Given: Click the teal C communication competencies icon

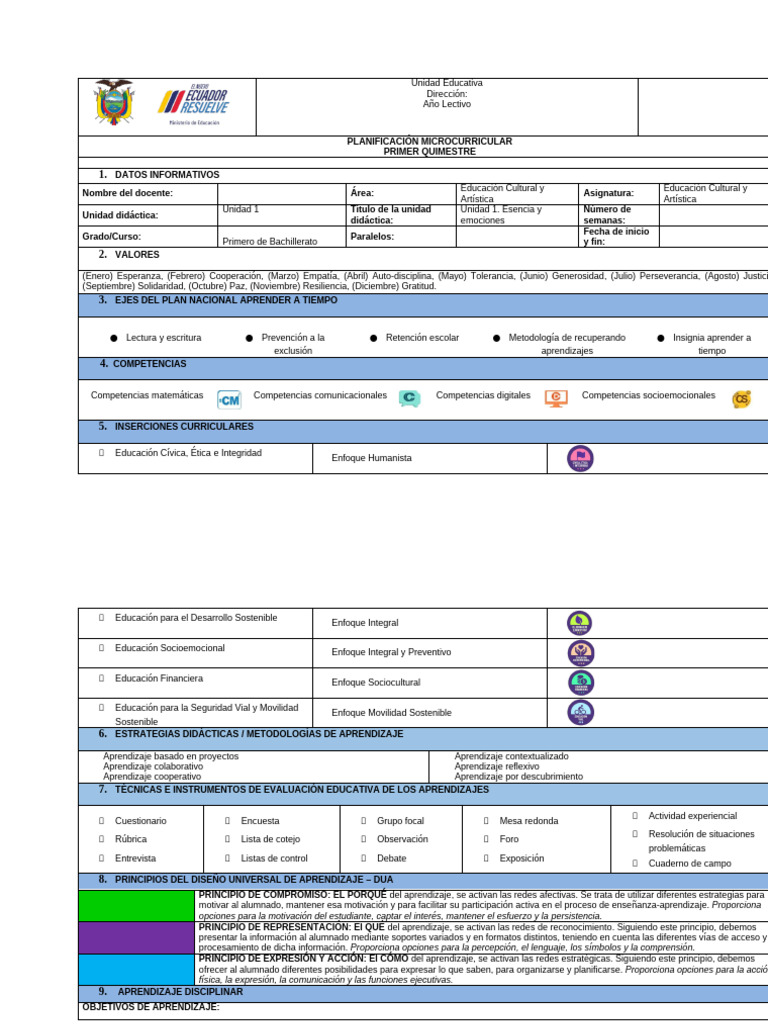Looking at the screenshot, I should point(409,398).
